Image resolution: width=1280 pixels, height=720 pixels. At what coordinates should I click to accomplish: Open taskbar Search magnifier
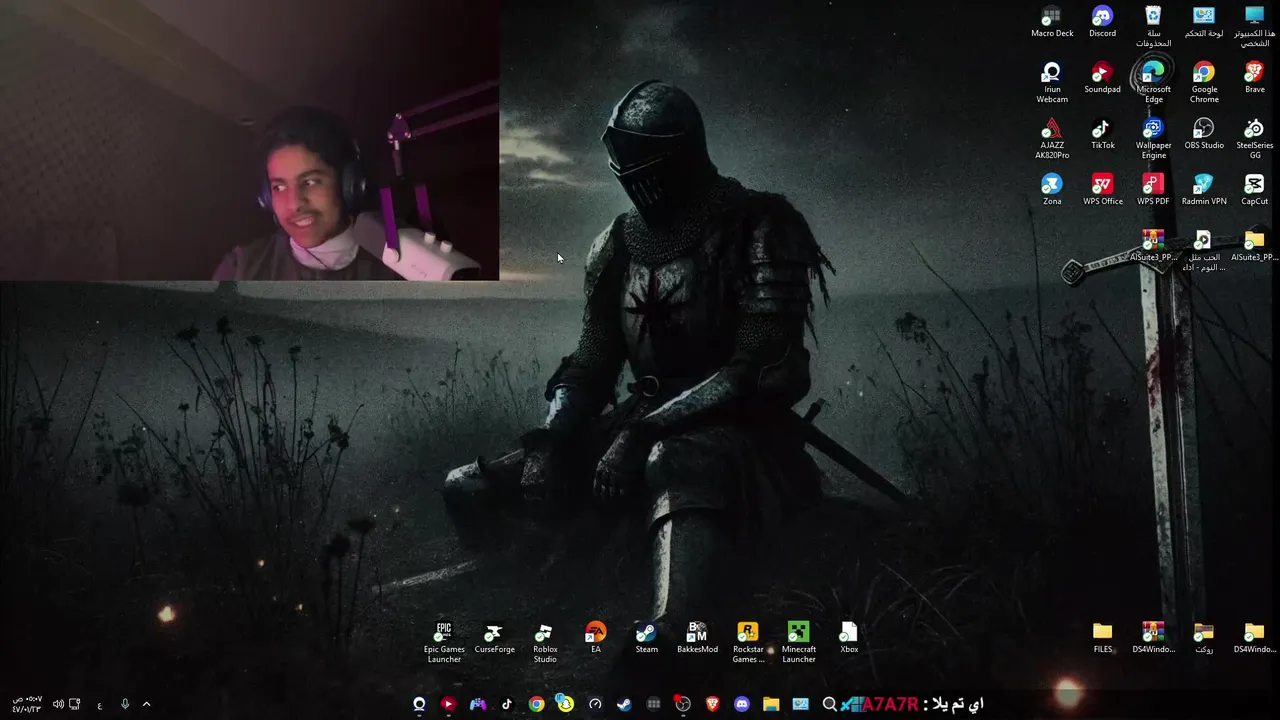(829, 704)
